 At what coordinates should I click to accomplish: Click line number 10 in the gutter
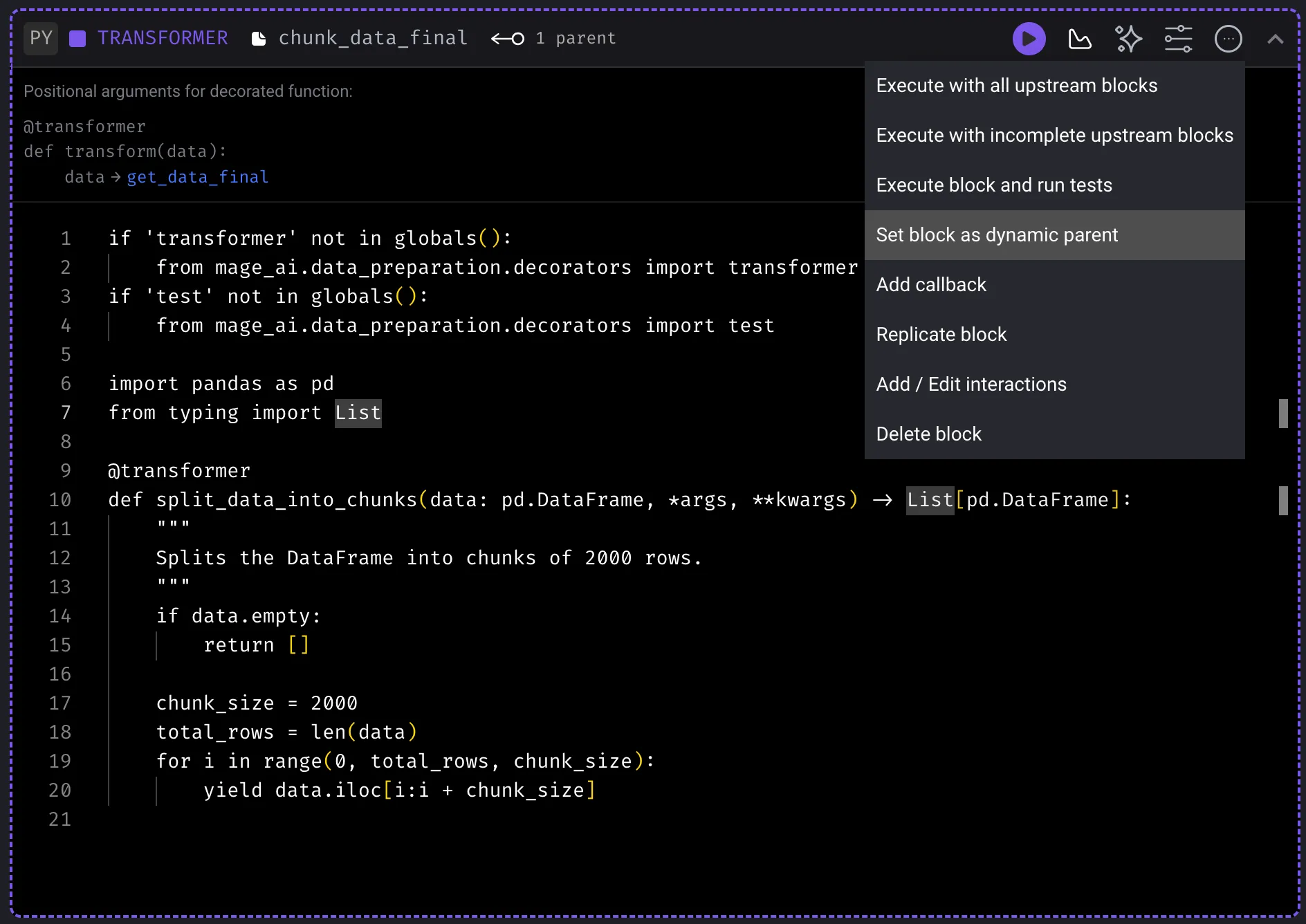click(60, 499)
